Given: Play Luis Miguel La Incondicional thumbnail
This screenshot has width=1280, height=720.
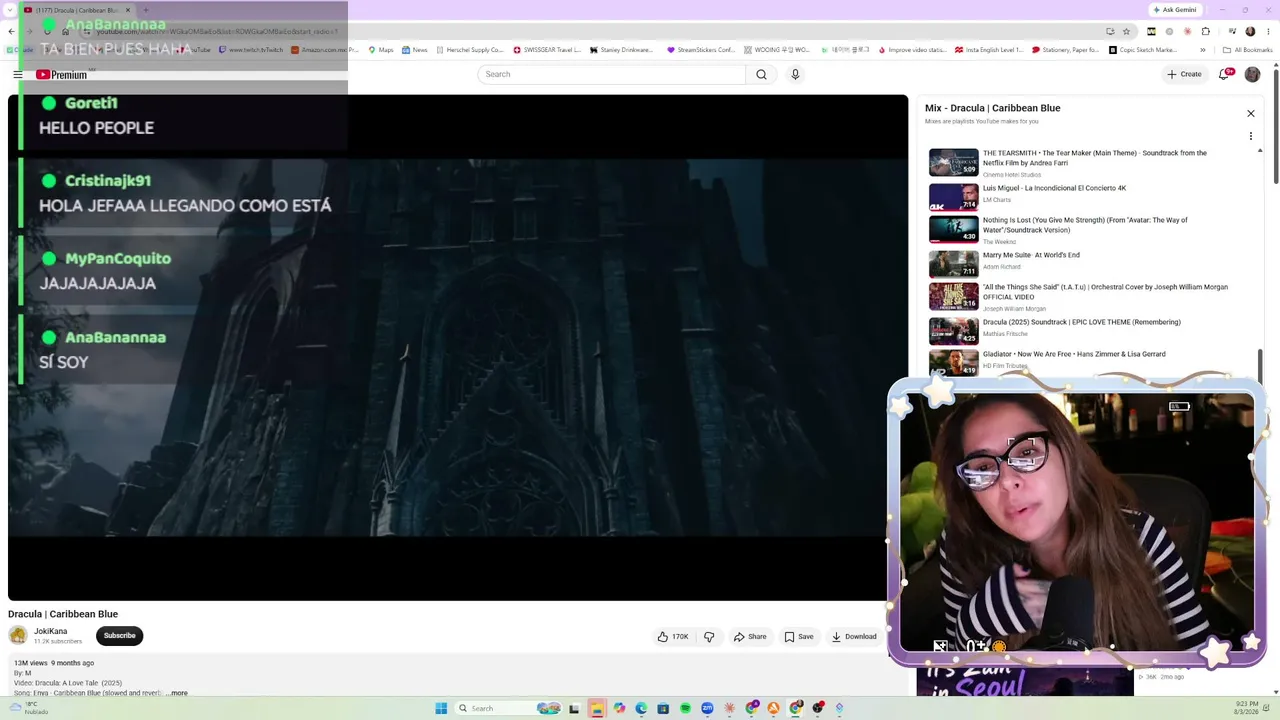Looking at the screenshot, I should 954,196.
